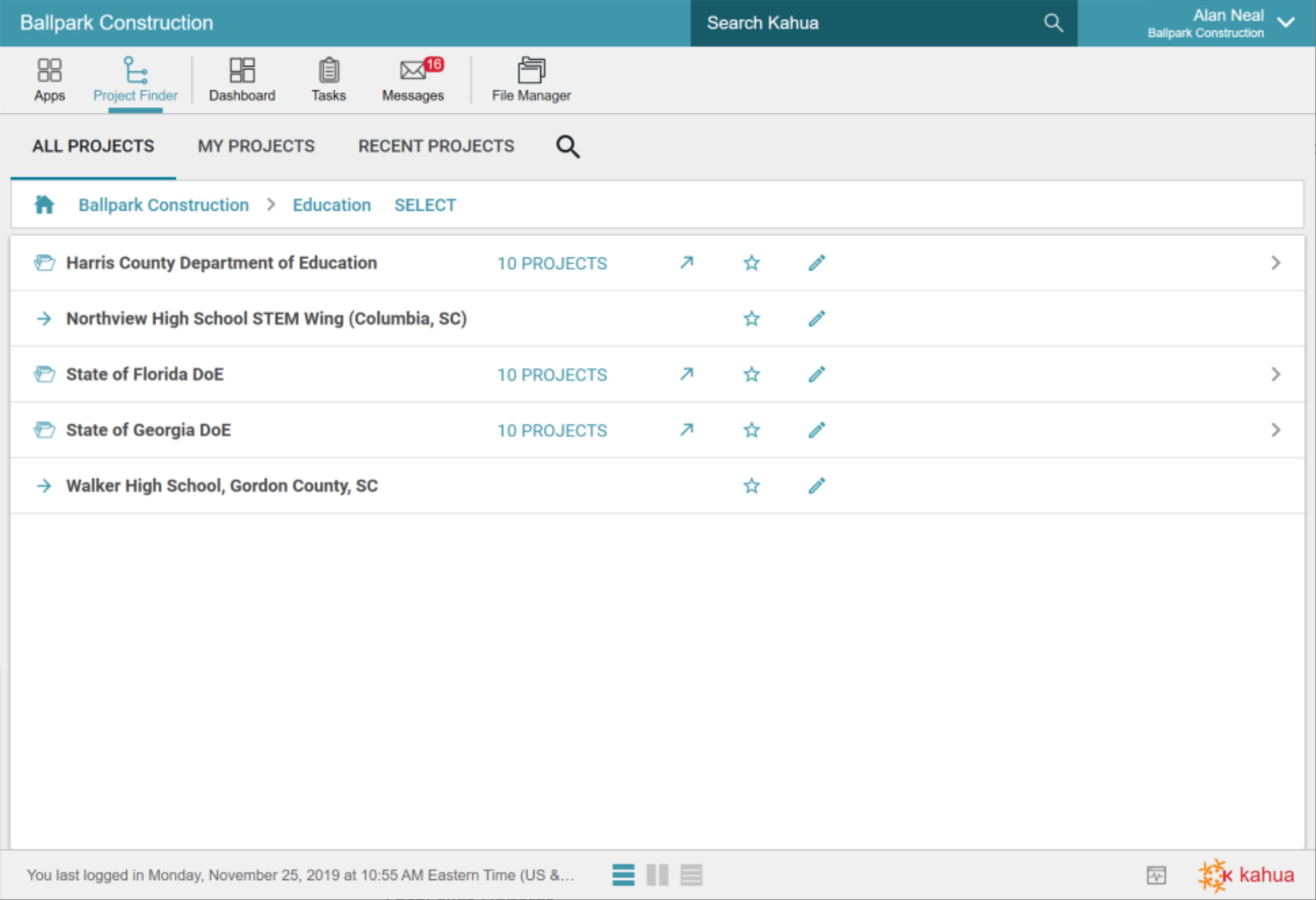This screenshot has width=1316, height=900.
Task: Expand Harris County Department of Education chevron
Action: pos(1275,263)
